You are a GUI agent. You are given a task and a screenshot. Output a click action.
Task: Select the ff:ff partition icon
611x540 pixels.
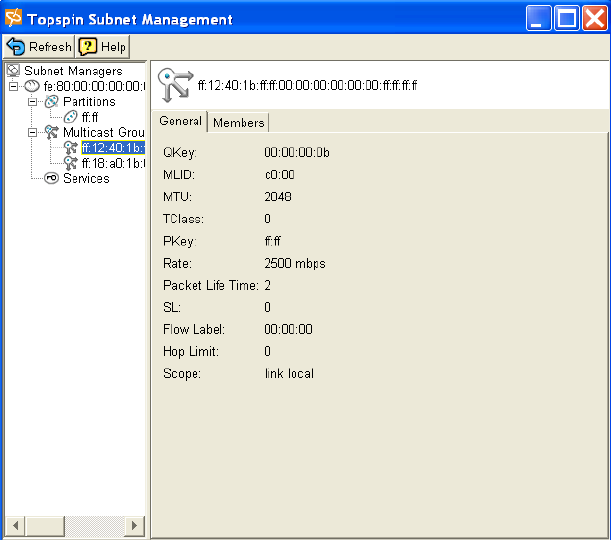70,117
